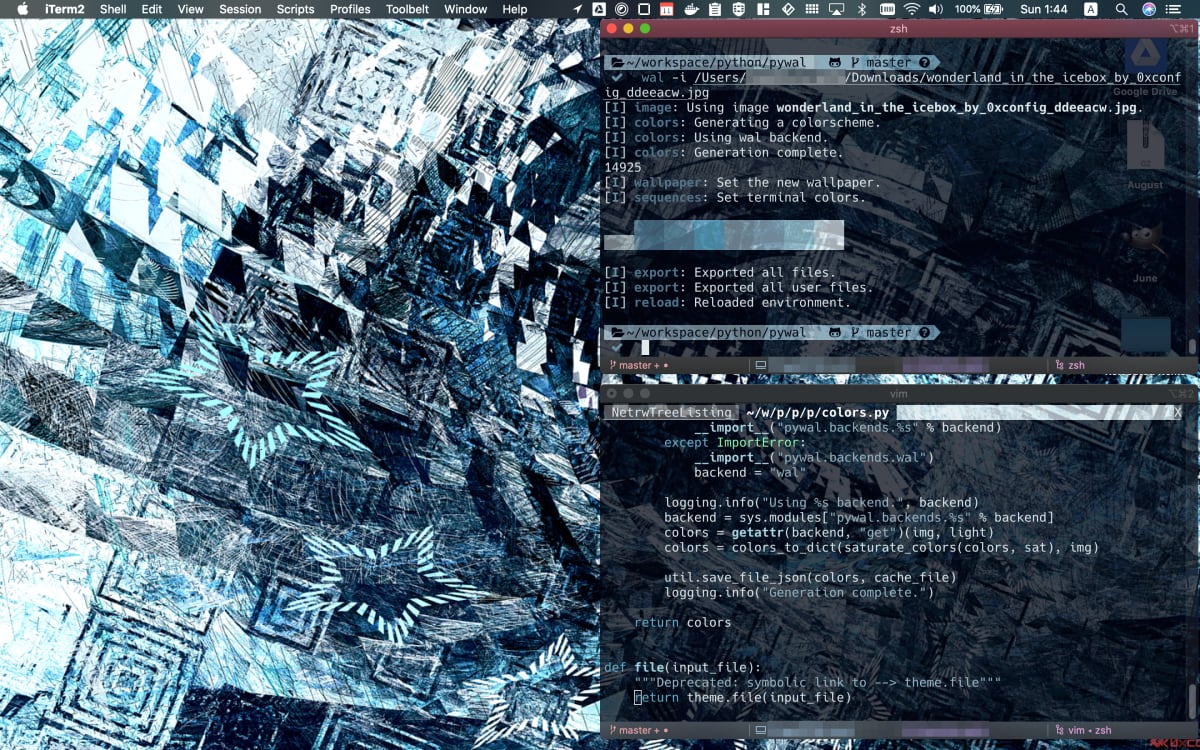
Task: Open the Help menu
Action: pos(515,9)
